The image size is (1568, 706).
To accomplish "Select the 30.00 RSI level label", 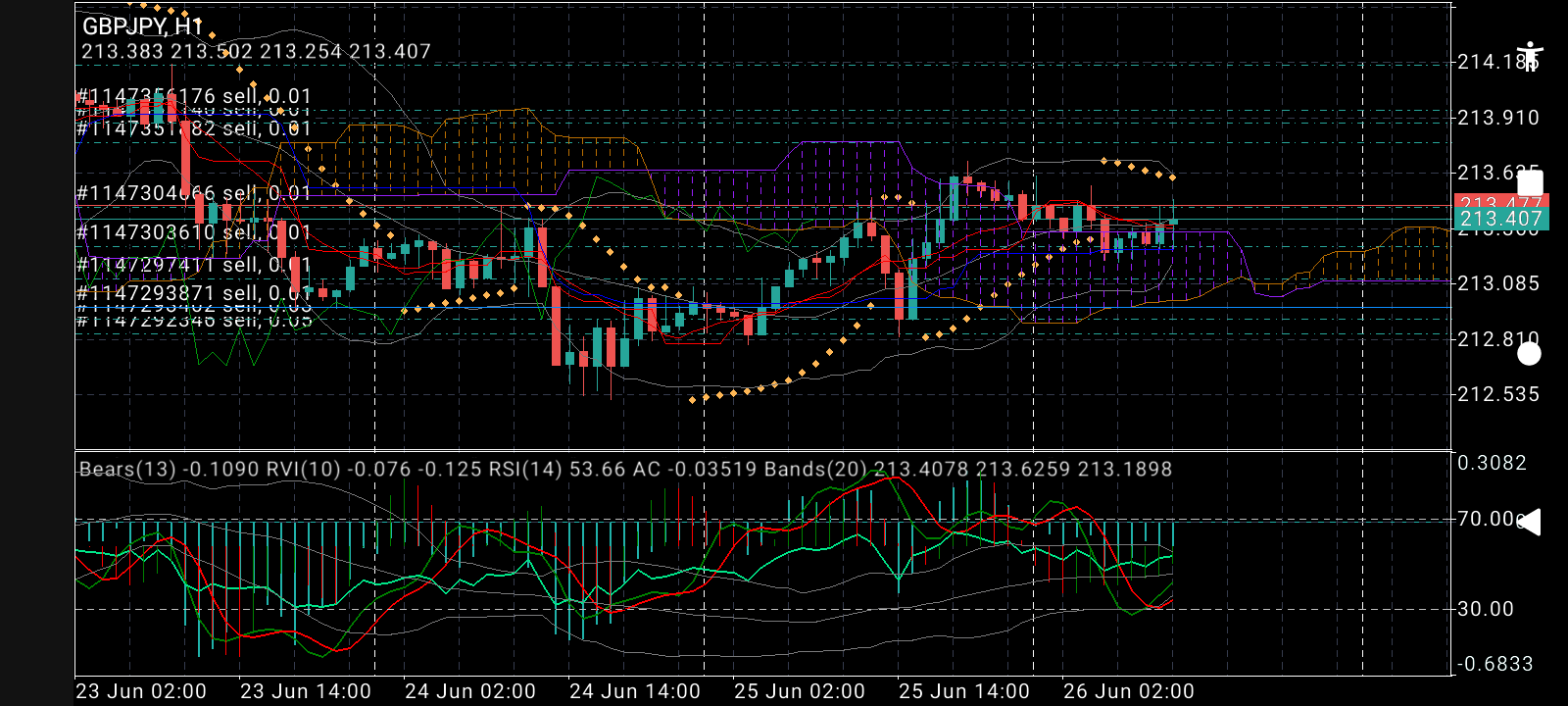I will 1486,609.
